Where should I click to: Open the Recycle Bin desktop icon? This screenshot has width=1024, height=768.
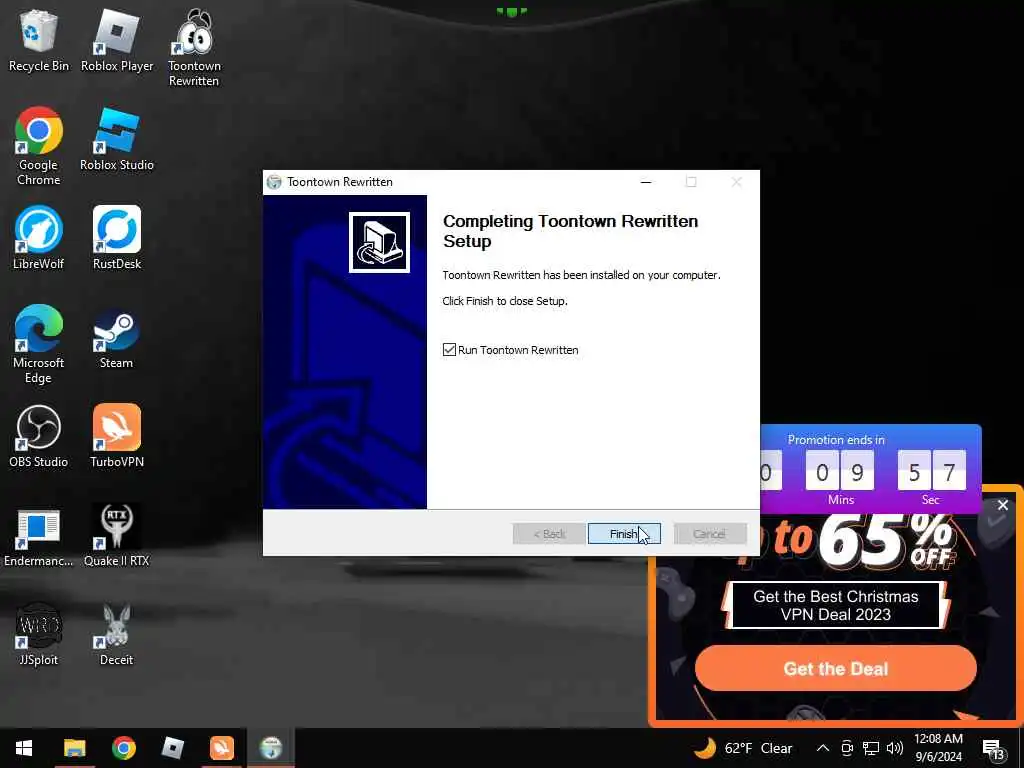click(x=39, y=40)
